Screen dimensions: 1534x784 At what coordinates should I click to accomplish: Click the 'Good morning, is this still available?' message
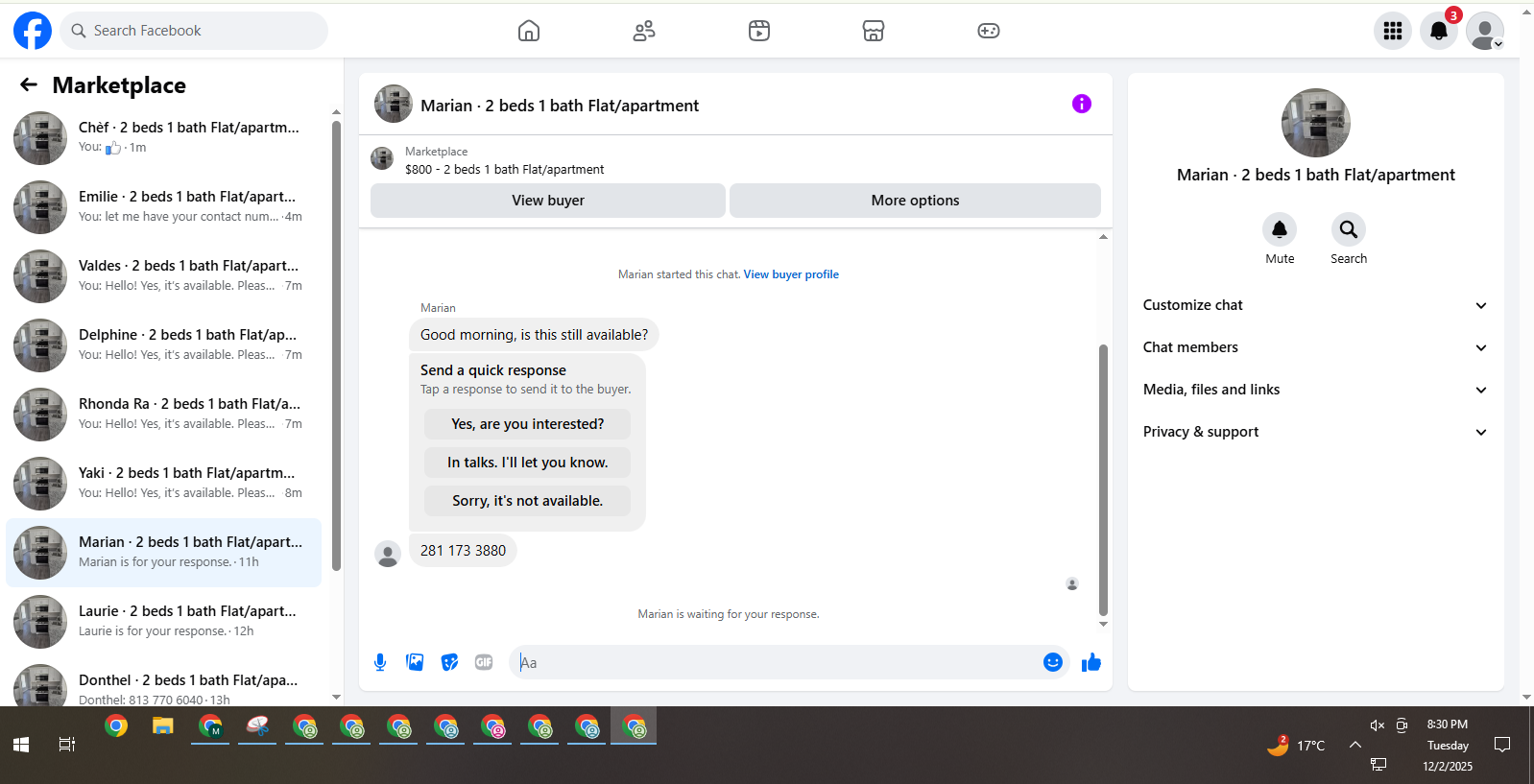(534, 335)
